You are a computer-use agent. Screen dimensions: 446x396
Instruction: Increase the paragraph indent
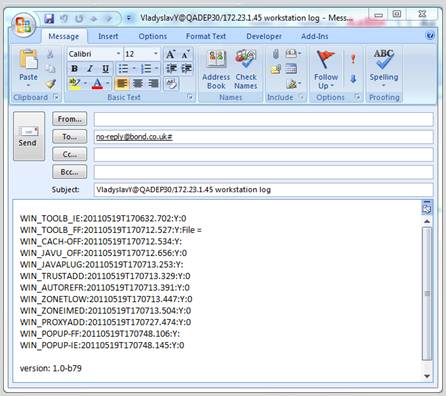[186, 69]
